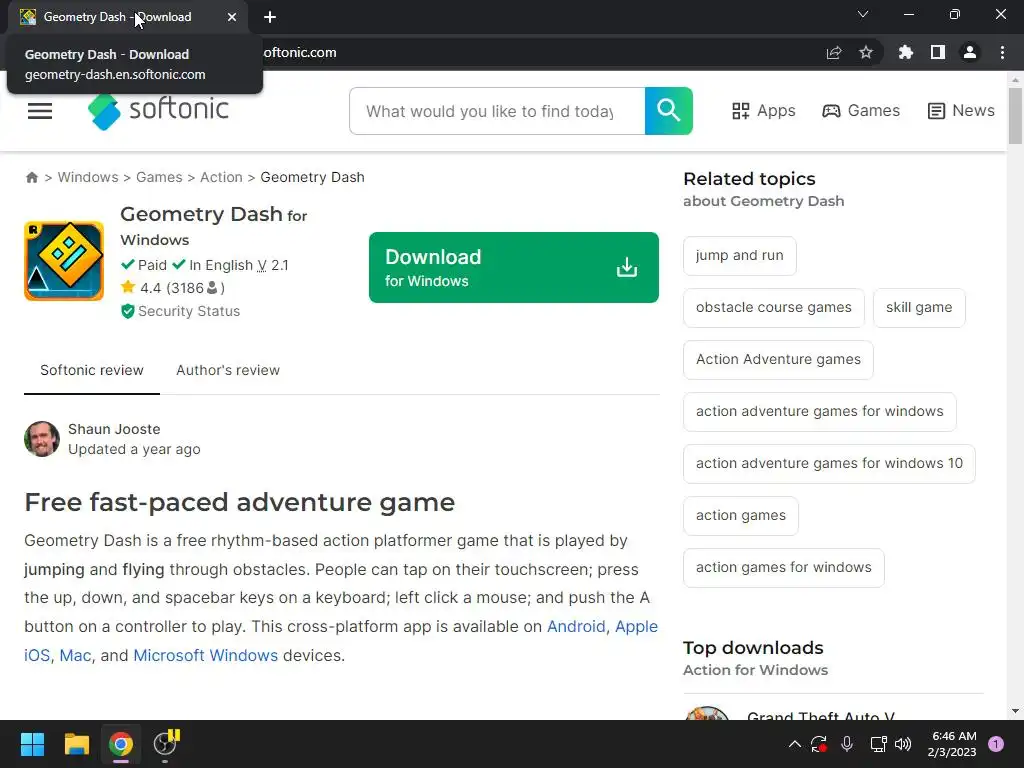Select 'action adventure games for windows' tag
The width and height of the screenshot is (1024, 768).
[x=820, y=411]
